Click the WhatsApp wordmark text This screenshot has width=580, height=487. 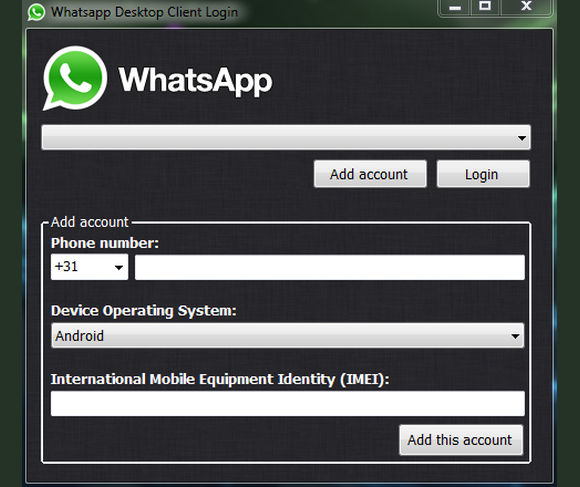point(195,81)
